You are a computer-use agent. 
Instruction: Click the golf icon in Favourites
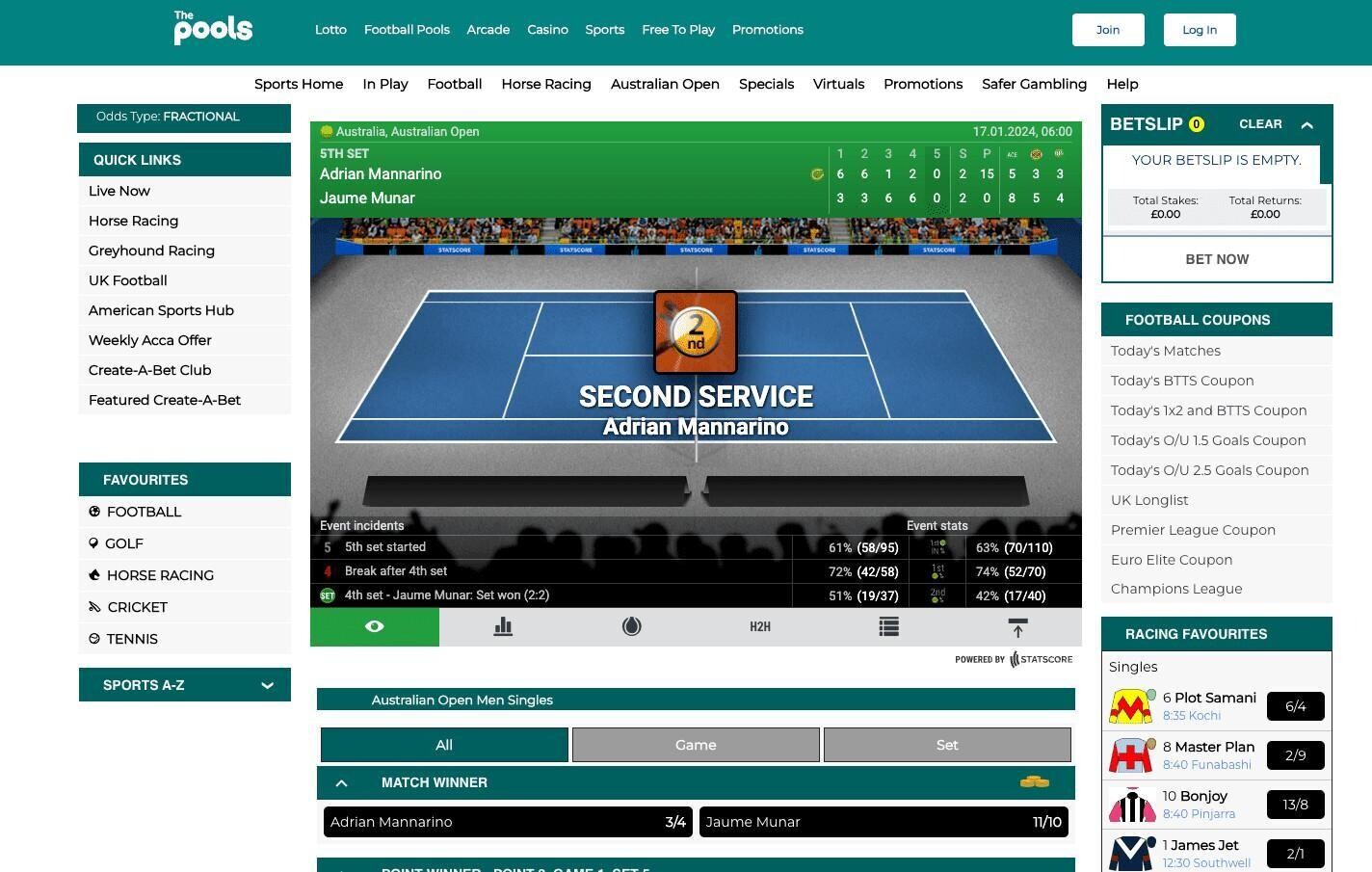tap(94, 543)
